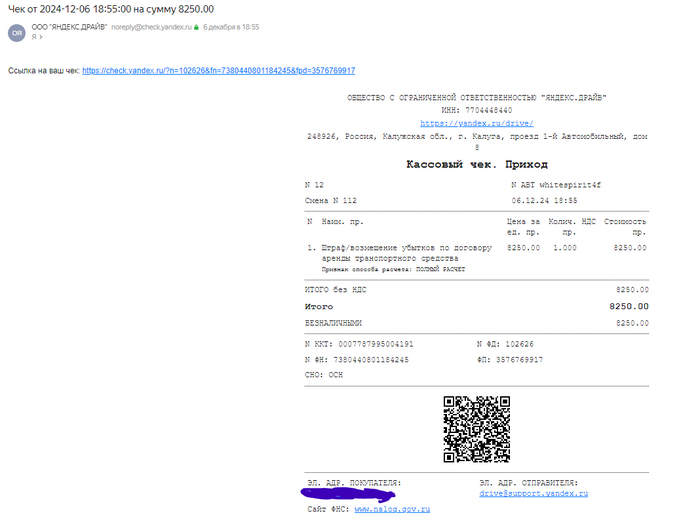Click the 'СНО: ОСН' text

pyautogui.click(x=324, y=375)
